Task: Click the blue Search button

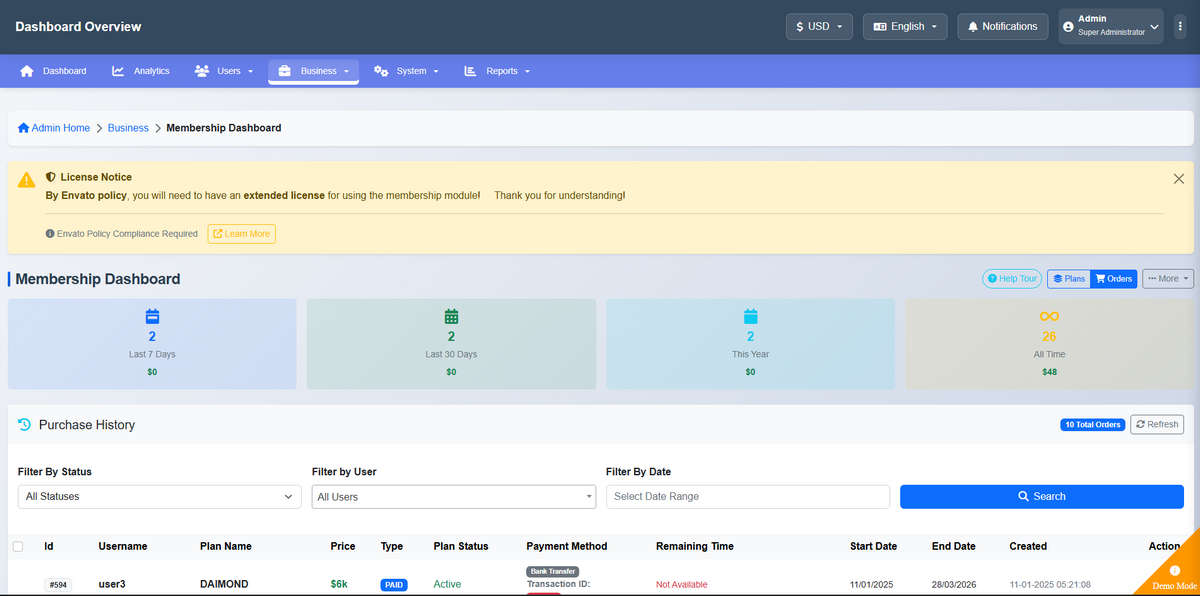Action: coord(1042,497)
